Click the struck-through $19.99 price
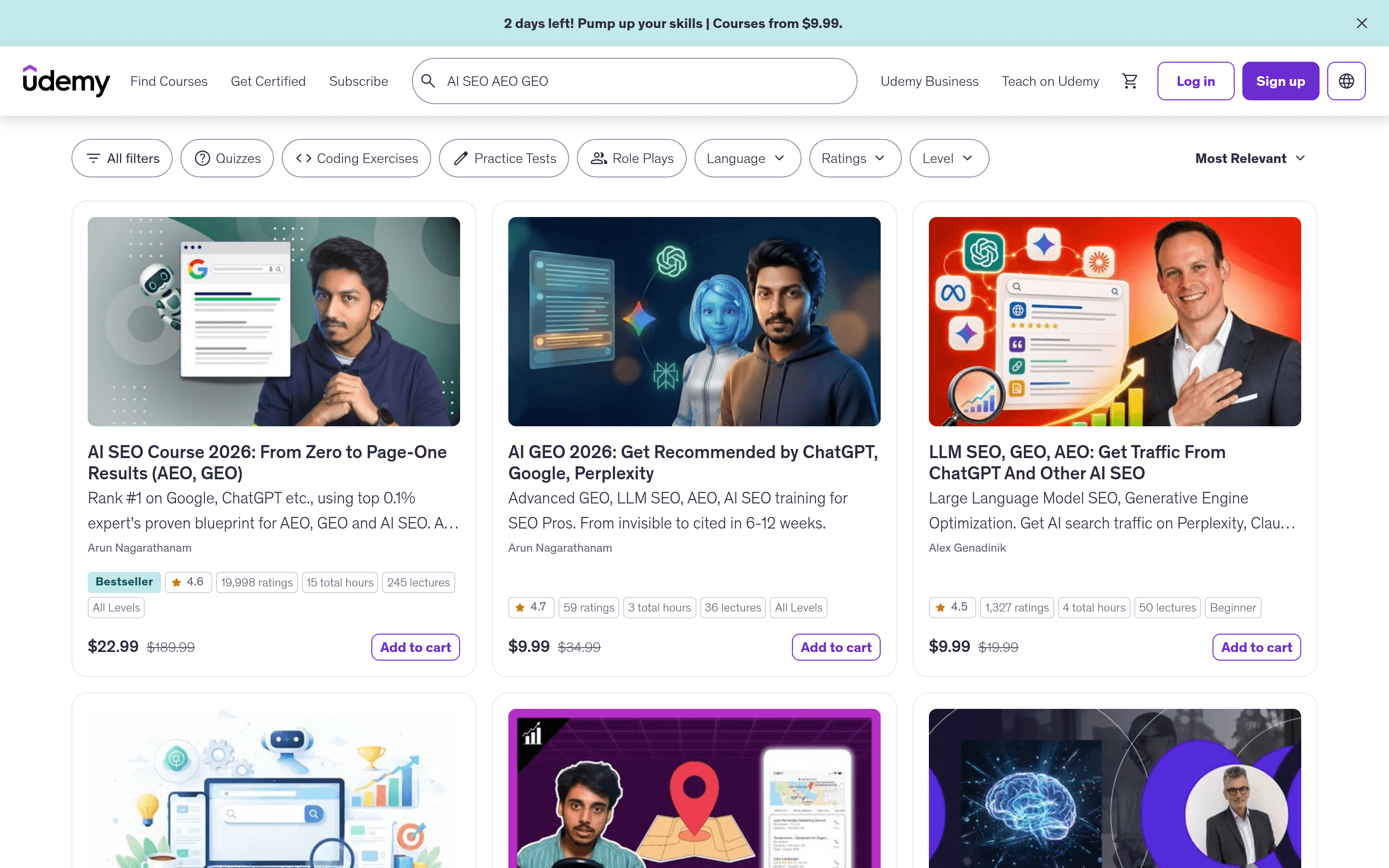Image resolution: width=1389 pixels, height=868 pixels. tap(998, 647)
